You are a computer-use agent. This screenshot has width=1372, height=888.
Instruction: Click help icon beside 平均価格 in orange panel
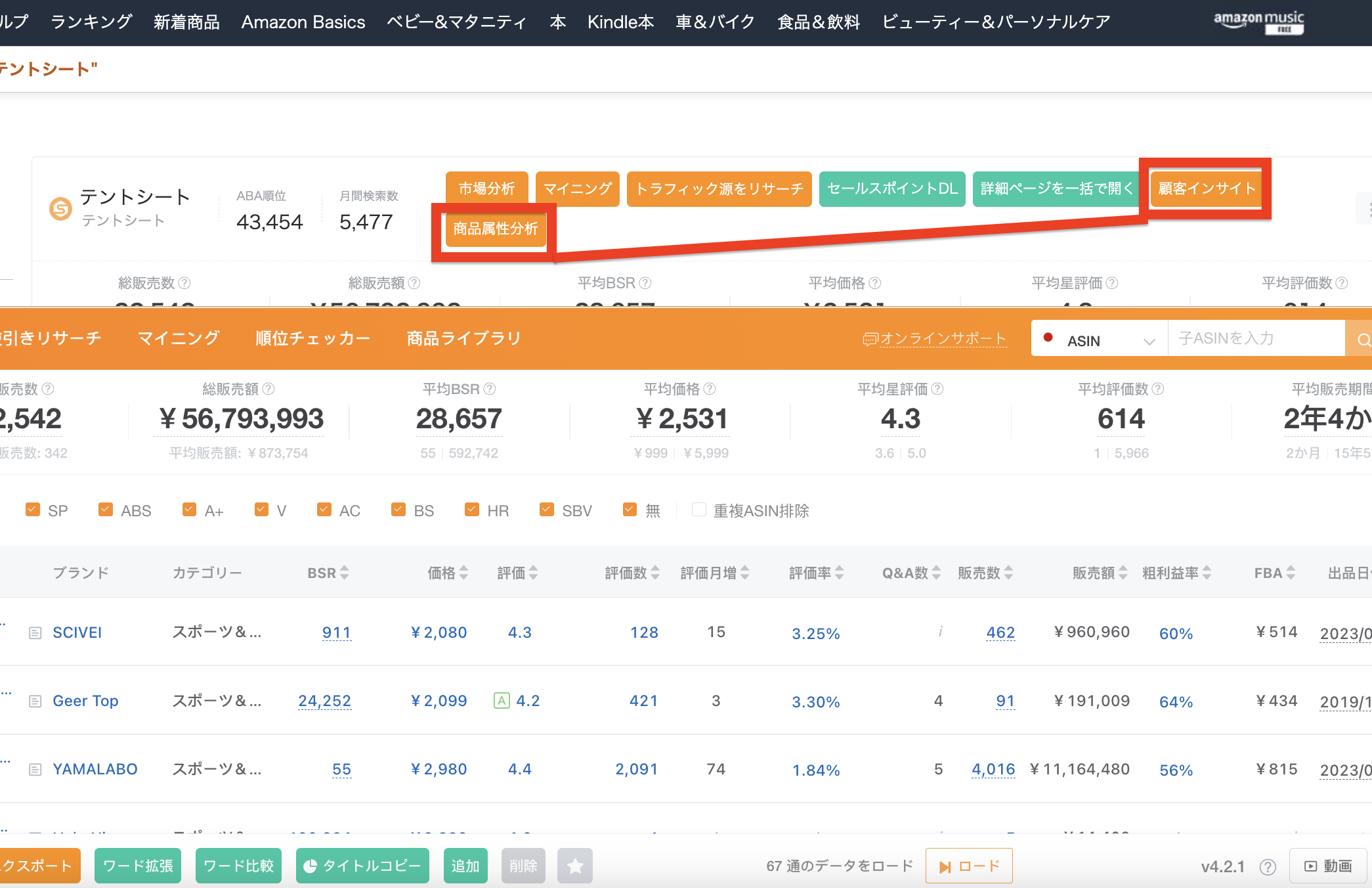pos(710,389)
